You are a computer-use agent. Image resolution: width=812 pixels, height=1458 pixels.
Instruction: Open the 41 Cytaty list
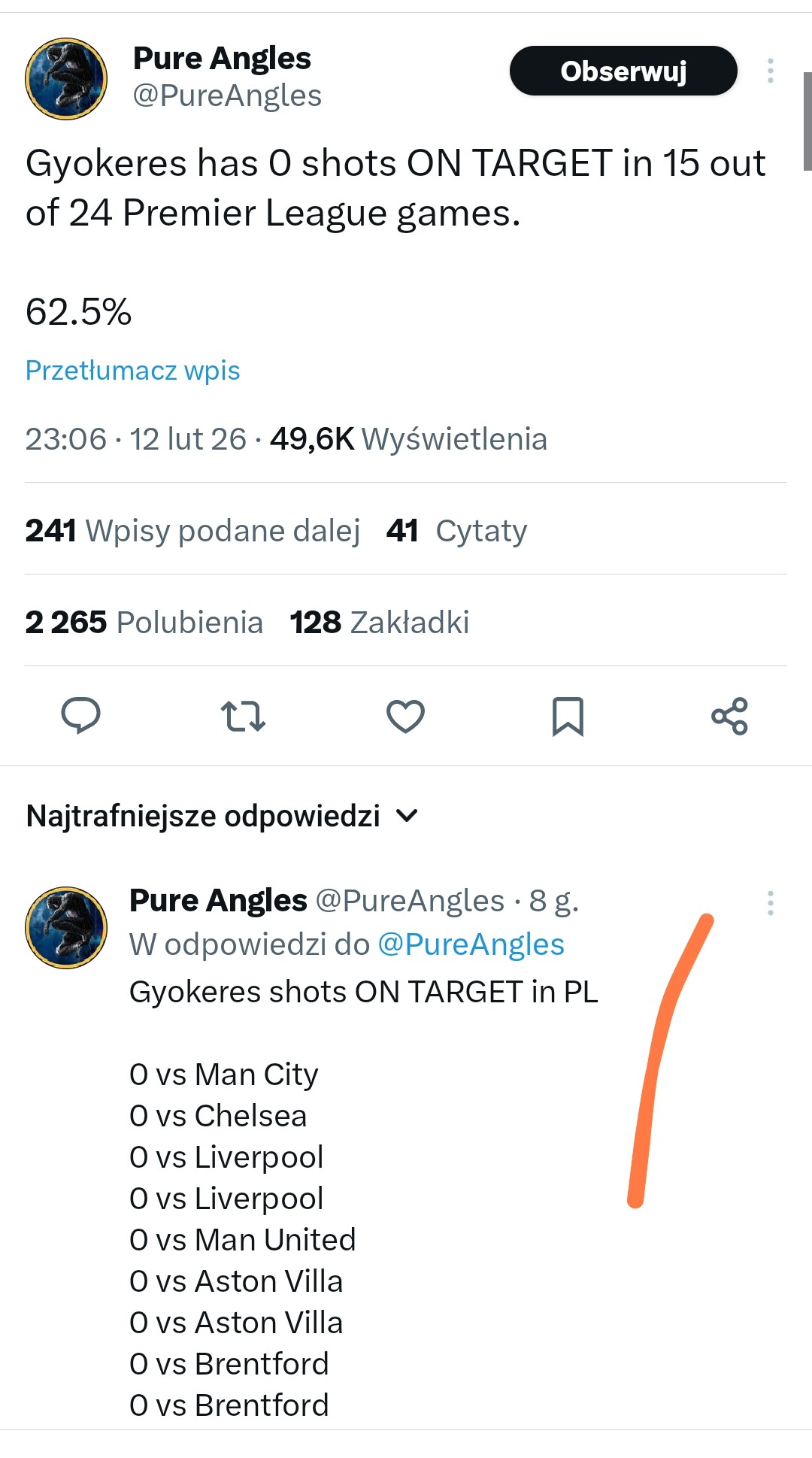456,531
